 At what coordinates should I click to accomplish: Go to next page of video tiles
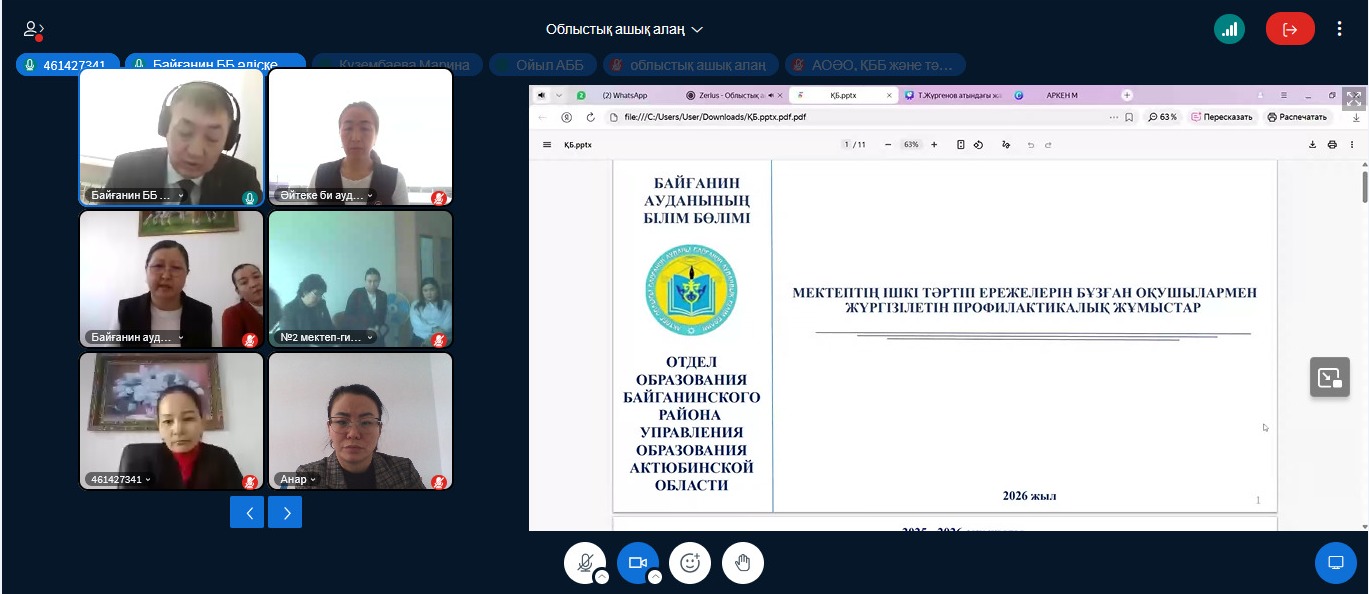pyautogui.click(x=285, y=512)
